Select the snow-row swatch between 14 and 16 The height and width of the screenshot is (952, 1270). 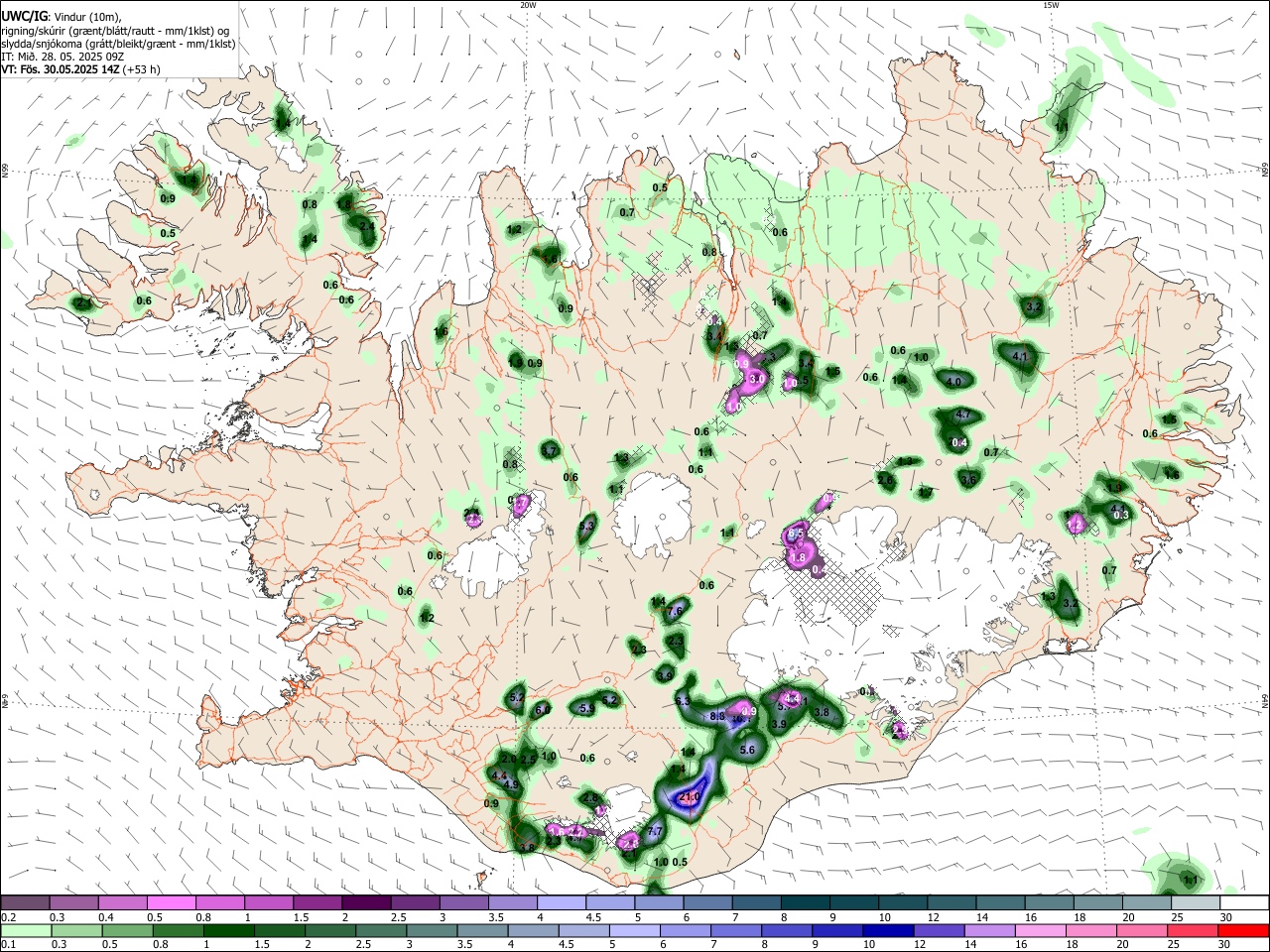click(x=999, y=902)
